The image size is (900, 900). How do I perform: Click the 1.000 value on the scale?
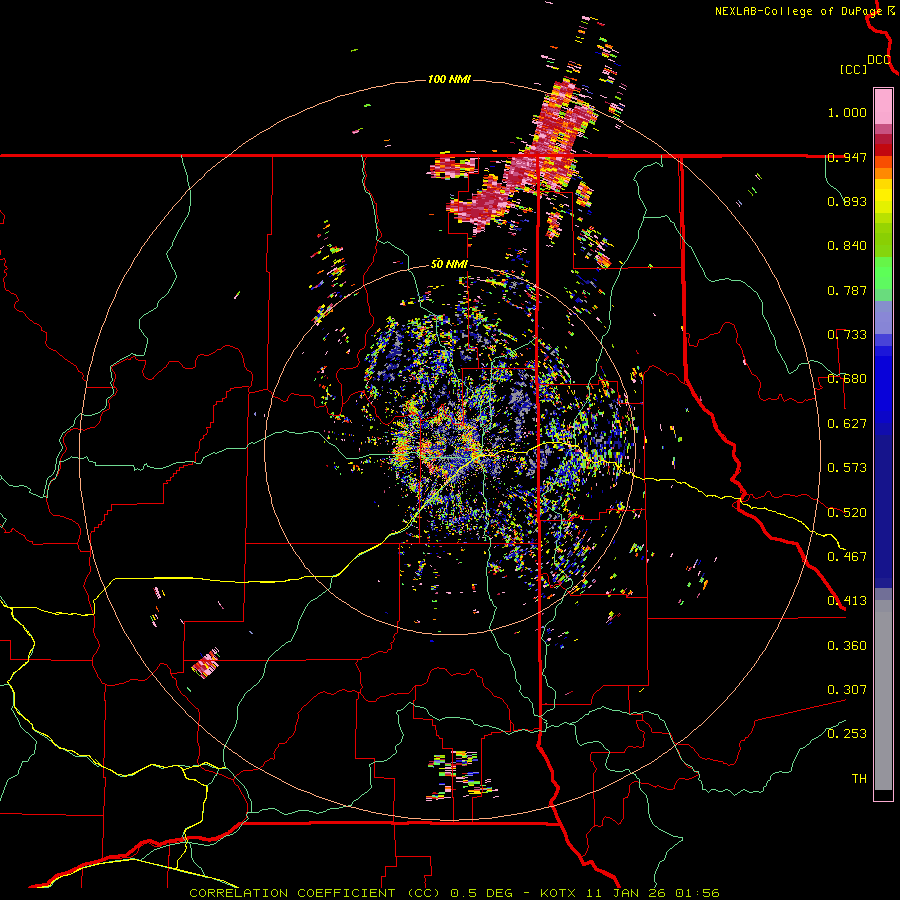click(847, 112)
